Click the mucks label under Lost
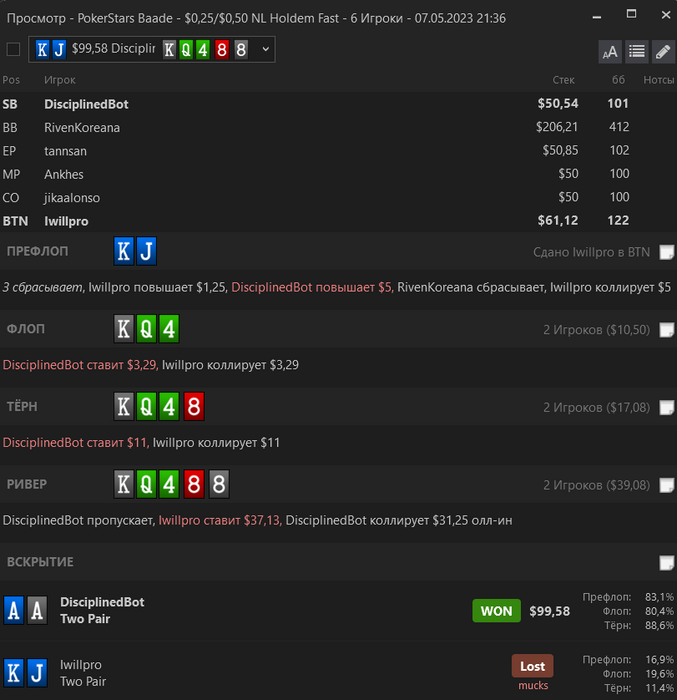This screenshot has width=677, height=700. pyautogui.click(x=533, y=685)
